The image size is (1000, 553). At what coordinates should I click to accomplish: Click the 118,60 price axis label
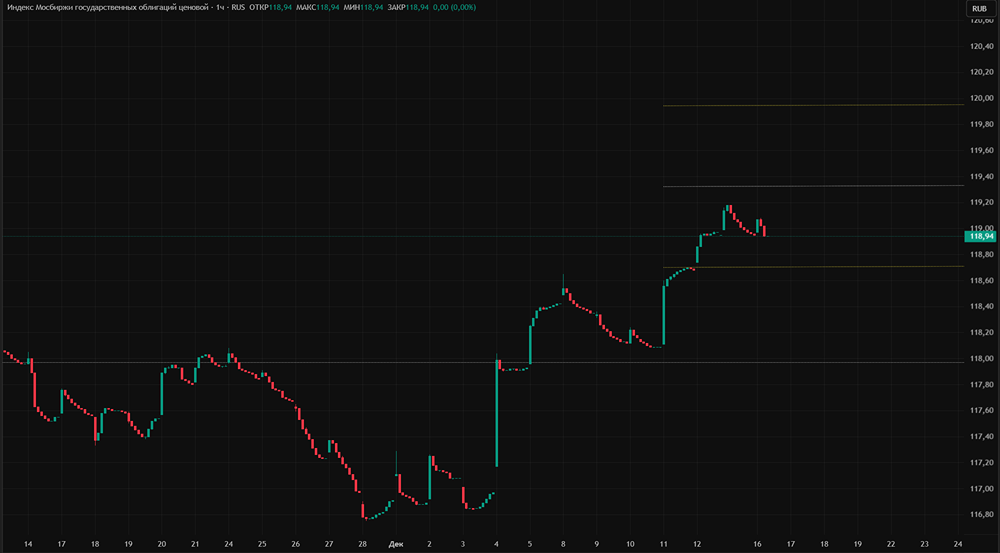tap(982, 281)
